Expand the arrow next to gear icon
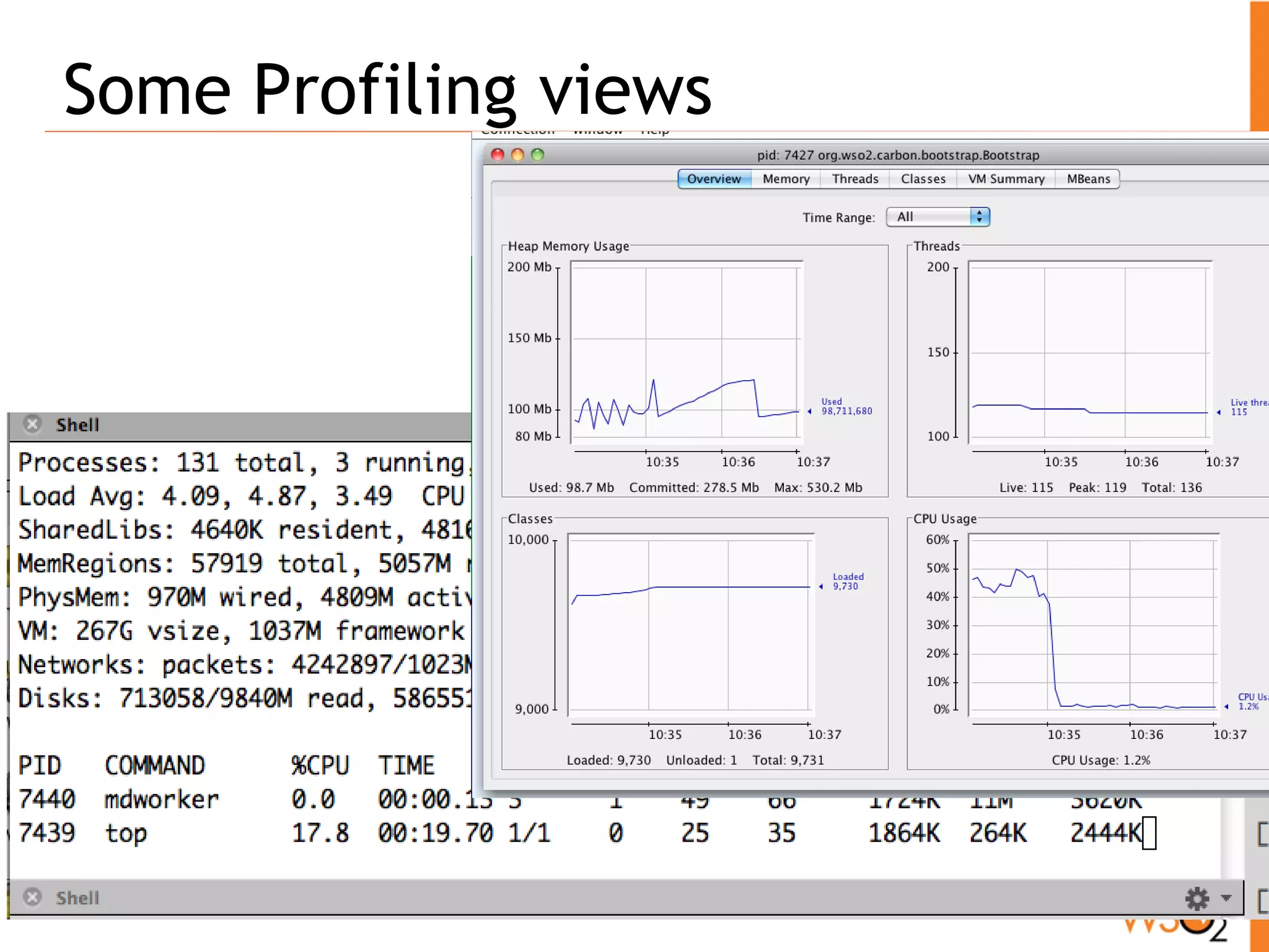This screenshot has height=952, width=1269. point(1226,897)
